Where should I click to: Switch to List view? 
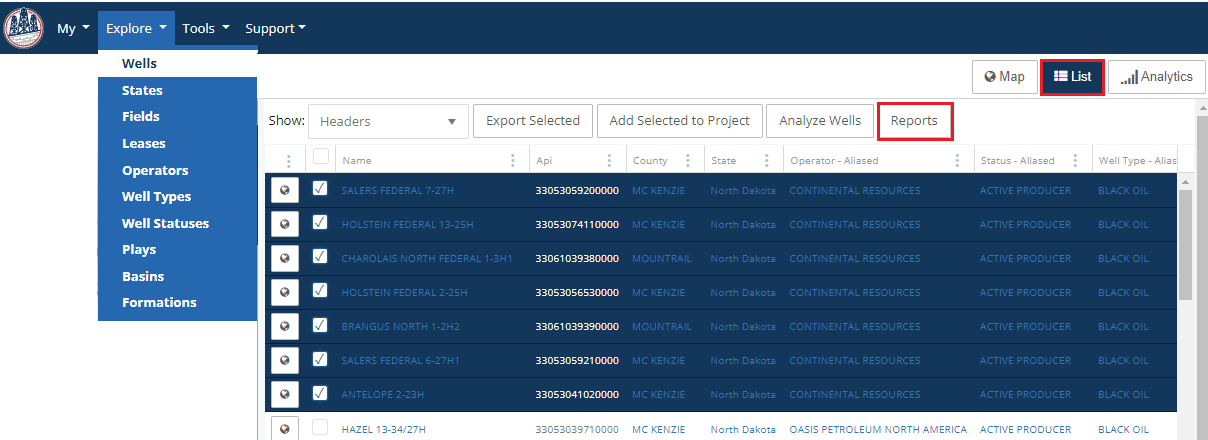click(x=1072, y=77)
